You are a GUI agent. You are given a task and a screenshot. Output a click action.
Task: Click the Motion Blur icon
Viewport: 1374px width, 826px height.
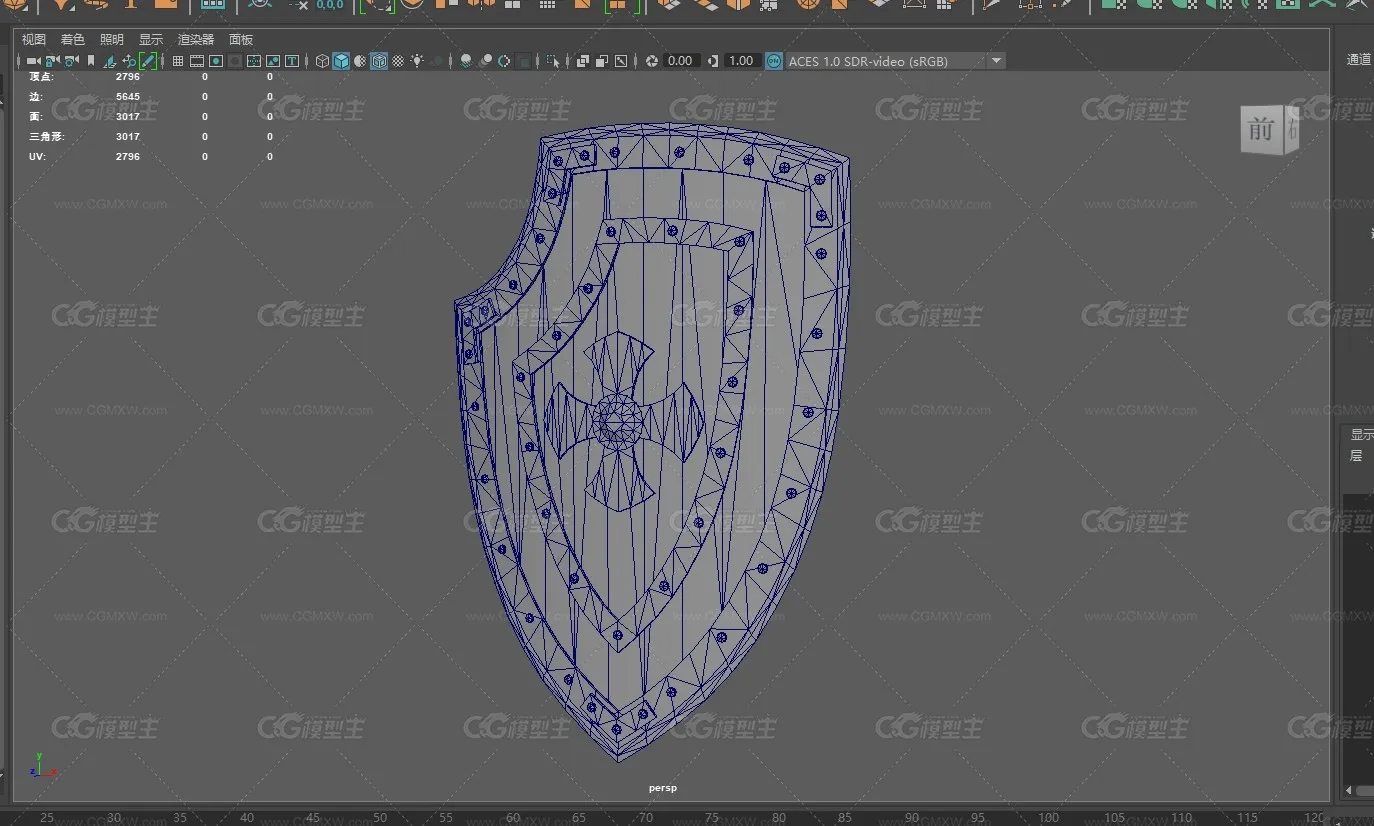tap(485, 61)
